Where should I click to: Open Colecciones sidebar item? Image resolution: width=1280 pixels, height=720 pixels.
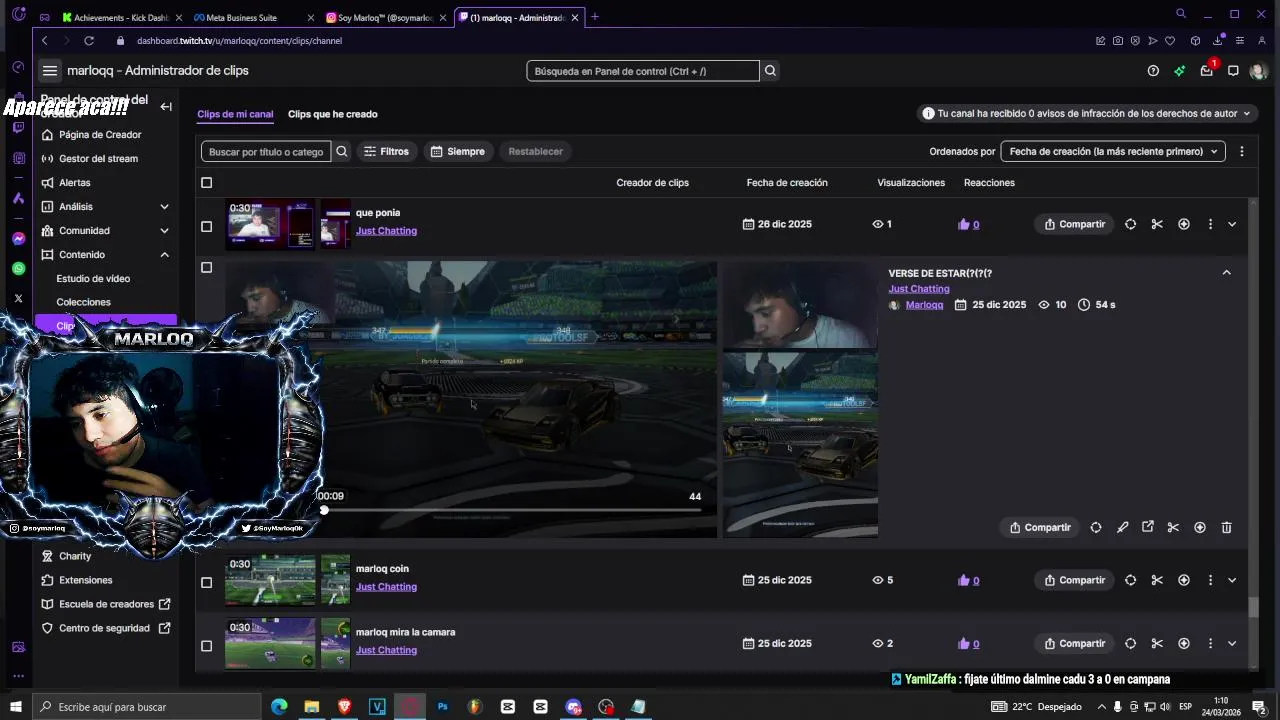[84, 302]
